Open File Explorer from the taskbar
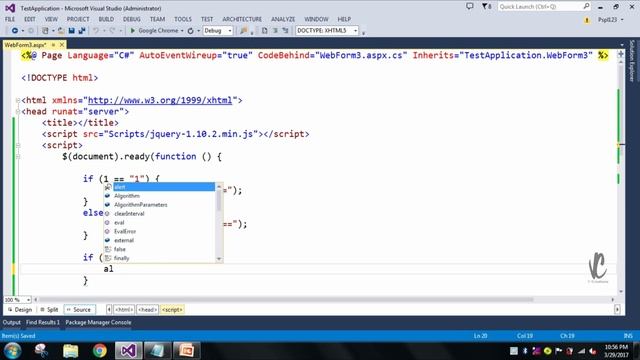This screenshot has height=360, width=640. click(x=71, y=351)
